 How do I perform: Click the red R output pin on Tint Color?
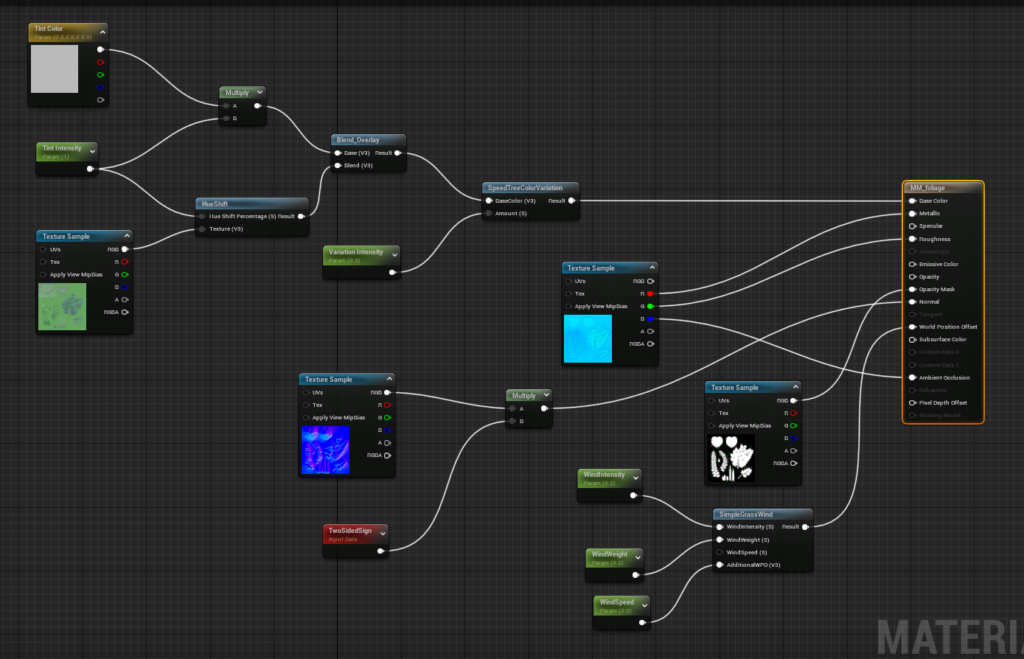(101, 62)
